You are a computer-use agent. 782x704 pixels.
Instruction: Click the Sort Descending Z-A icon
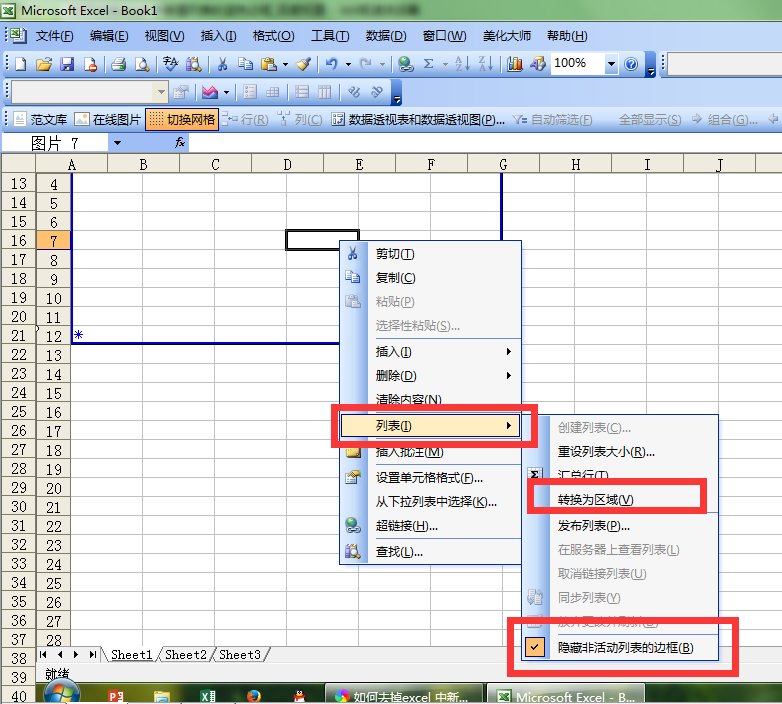tap(485, 64)
